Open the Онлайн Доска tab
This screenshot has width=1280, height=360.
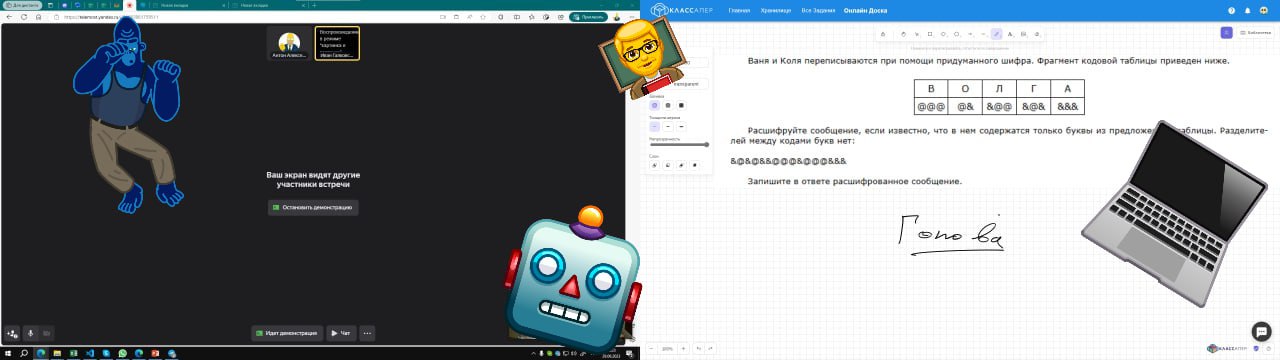[866, 10]
